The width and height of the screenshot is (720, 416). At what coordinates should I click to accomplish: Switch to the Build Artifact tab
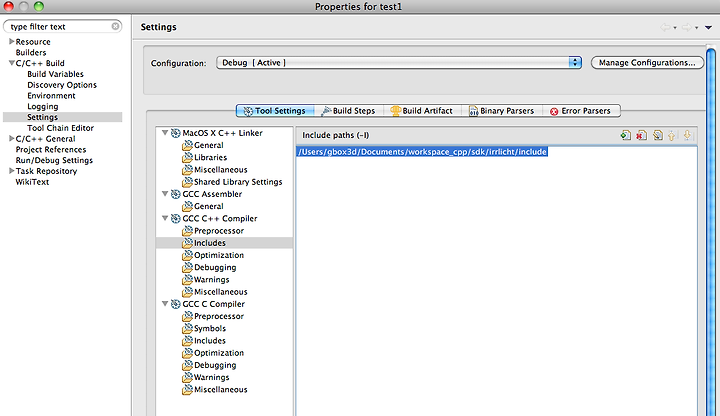pos(422,111)
